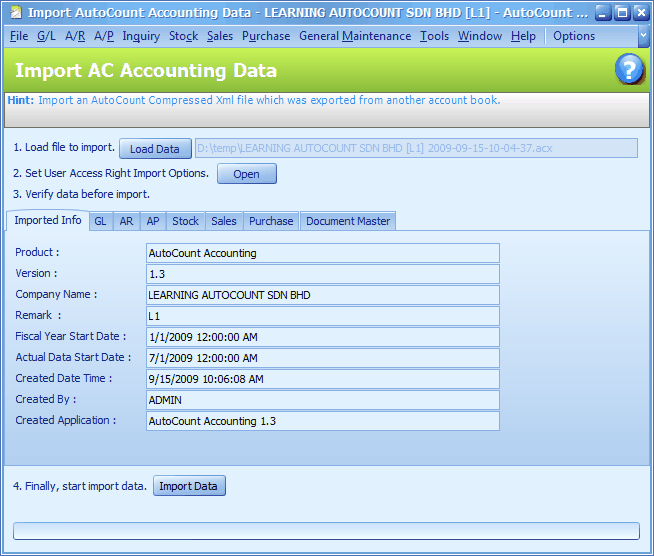Open the blue Help question mark icon
The width and height of the screenshot is (654, 556).
629,69
